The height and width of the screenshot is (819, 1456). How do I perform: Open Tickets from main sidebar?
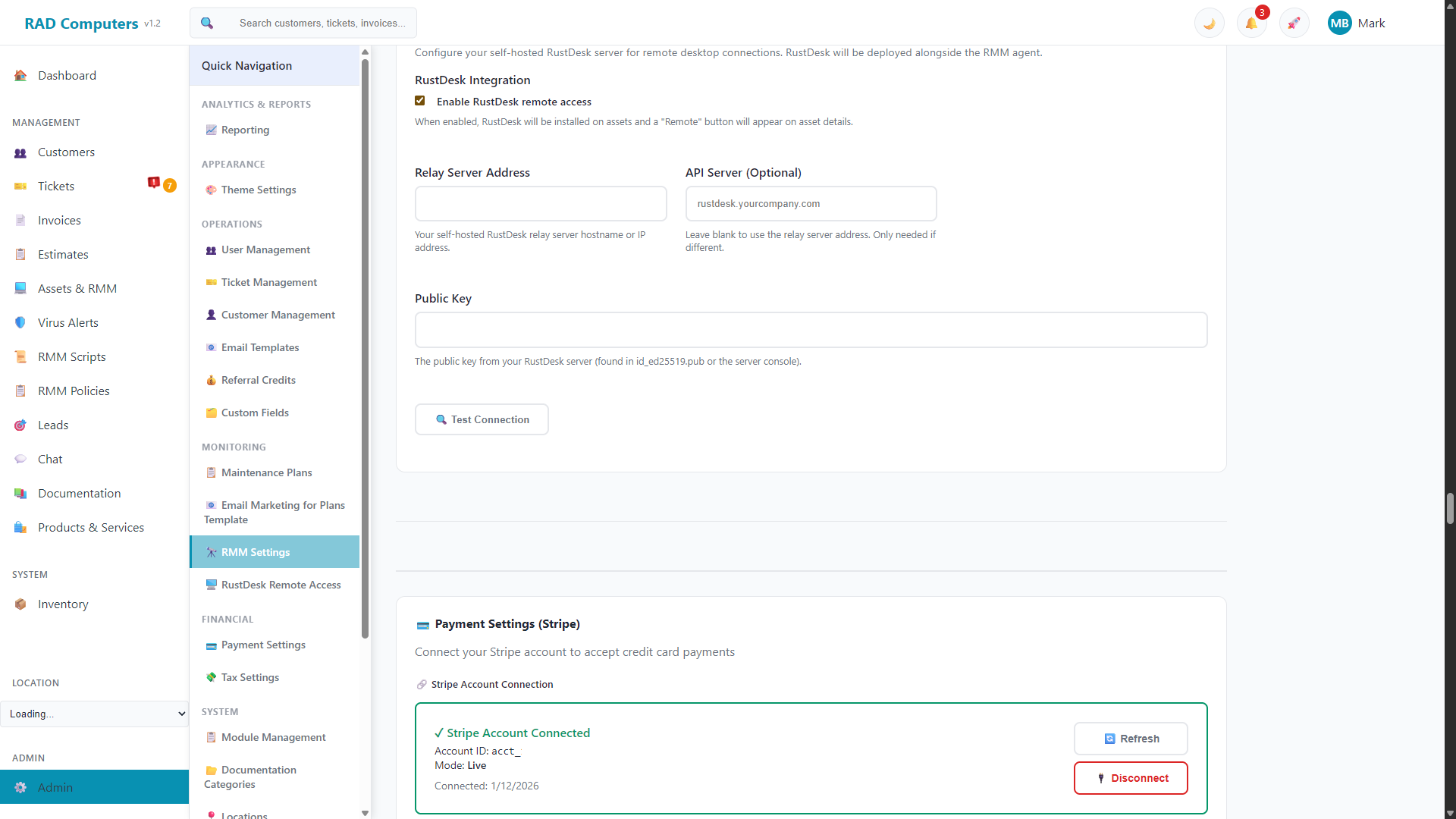coord(56,187)
